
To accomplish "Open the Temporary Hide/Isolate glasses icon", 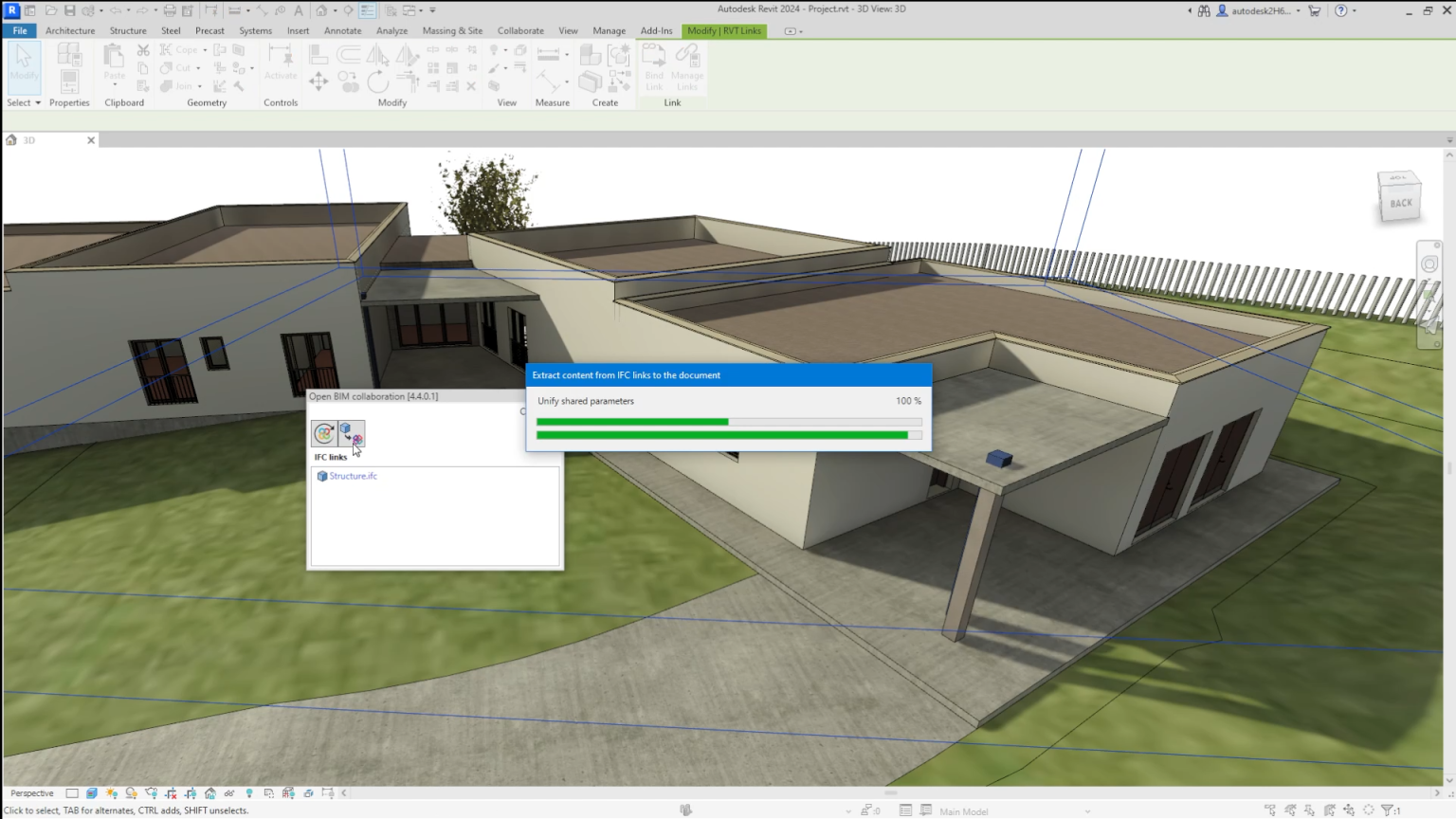I will click(230, 793).
